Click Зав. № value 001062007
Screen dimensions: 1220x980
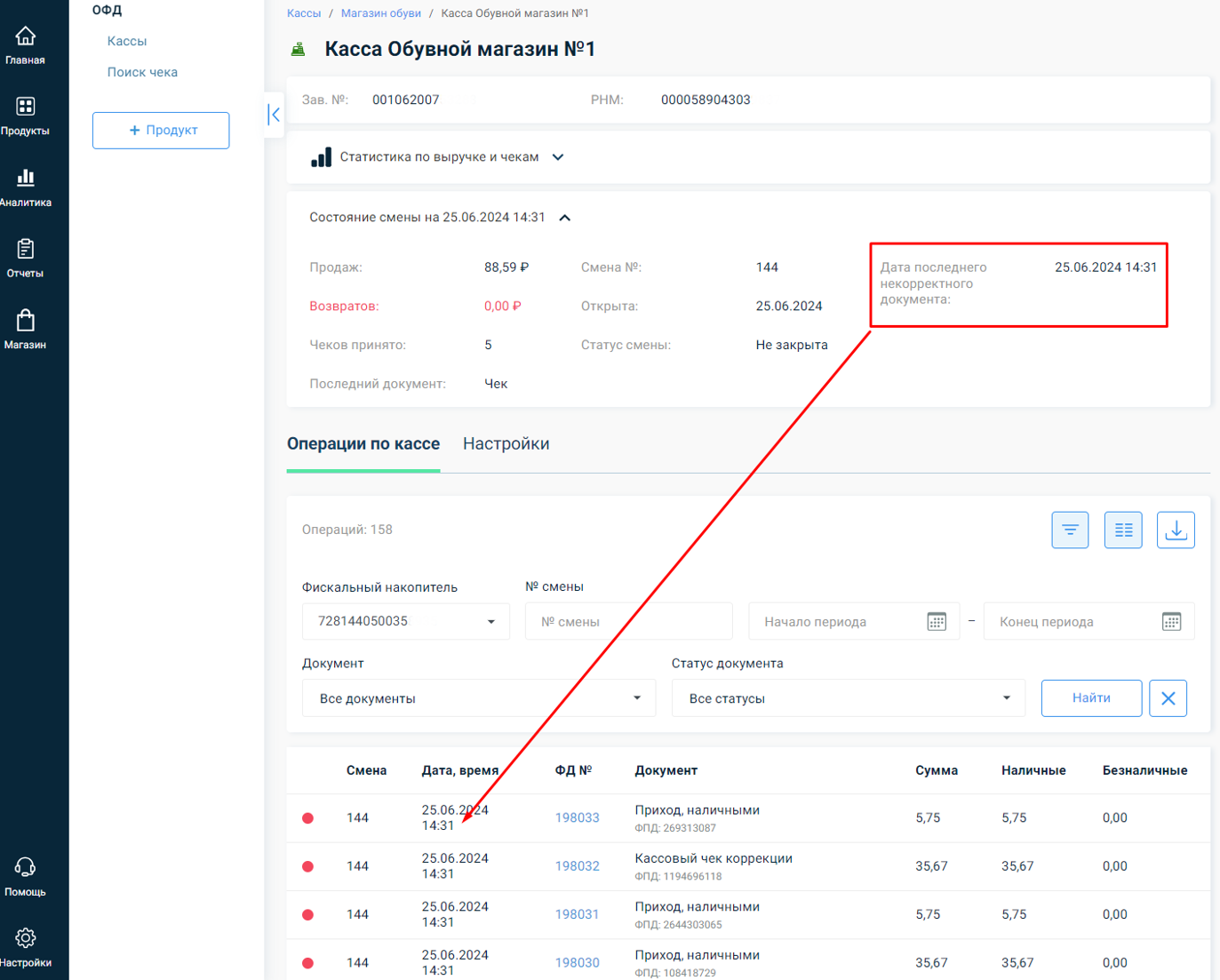[405, 100]
